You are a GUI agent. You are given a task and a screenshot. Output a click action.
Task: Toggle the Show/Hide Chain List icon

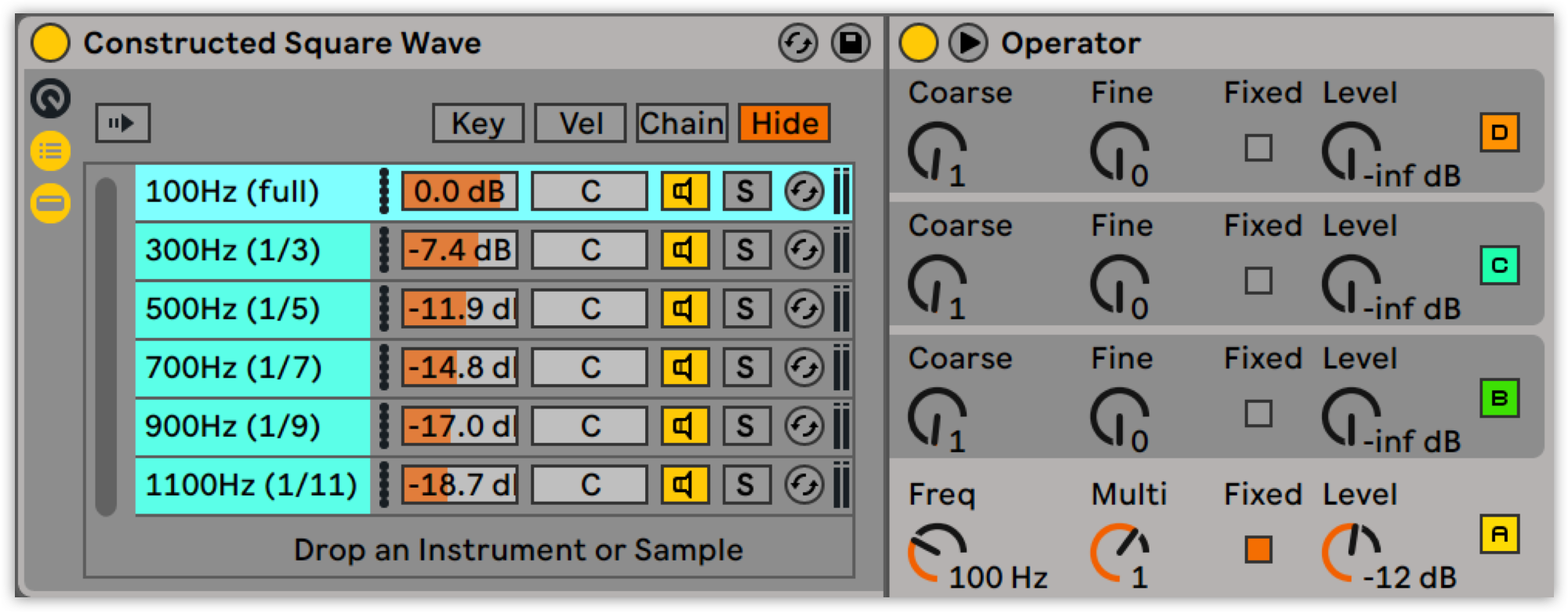pos(50,151)
